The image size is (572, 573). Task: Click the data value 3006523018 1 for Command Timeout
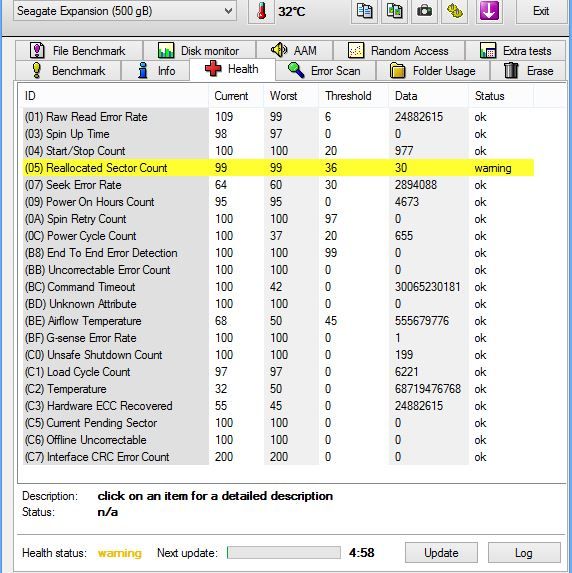[427, 287]
